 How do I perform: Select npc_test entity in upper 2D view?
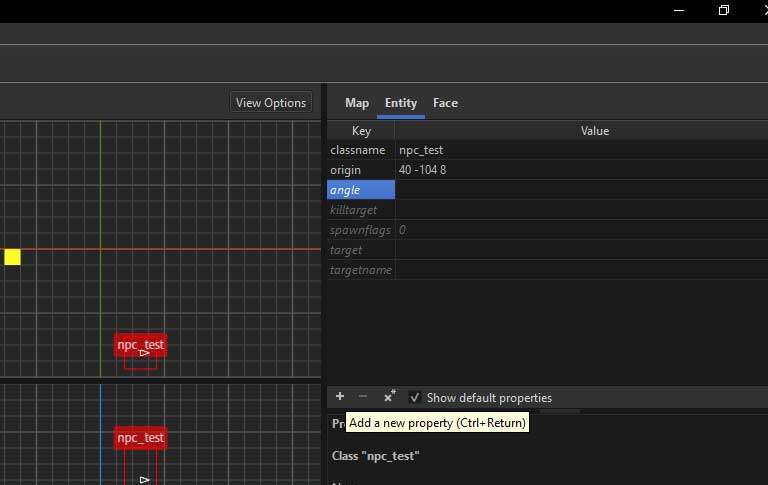140,345
